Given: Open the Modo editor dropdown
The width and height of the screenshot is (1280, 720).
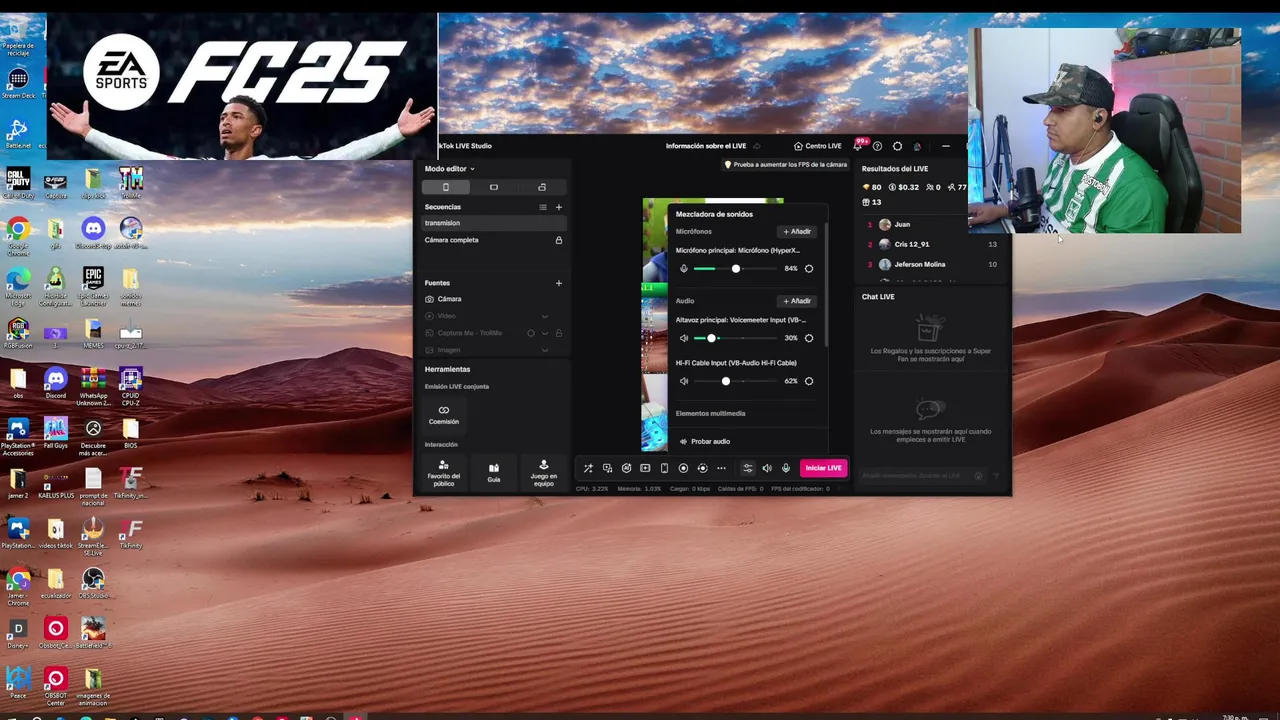Looking at the screenshot, I should point(450,169).
